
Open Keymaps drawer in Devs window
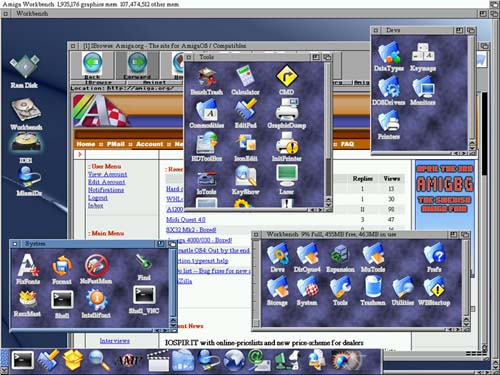coord(423,57)
